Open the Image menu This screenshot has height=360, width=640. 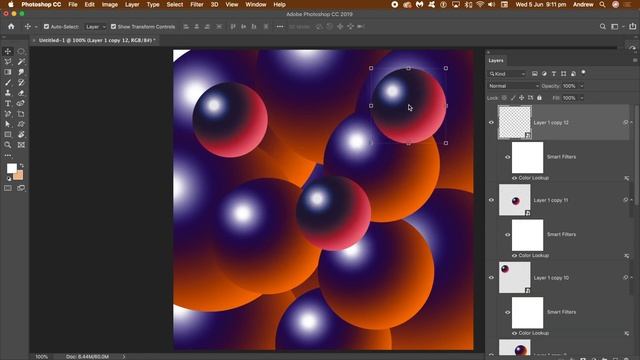tap(109, 4)
